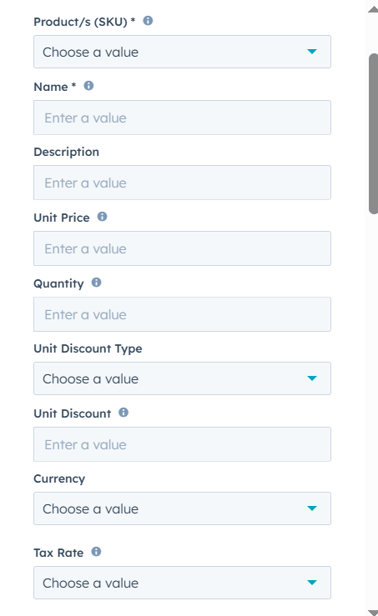Screen dimensions: 378x616
Task: Click the Quantity input field
Action: [x=182, y=314]
